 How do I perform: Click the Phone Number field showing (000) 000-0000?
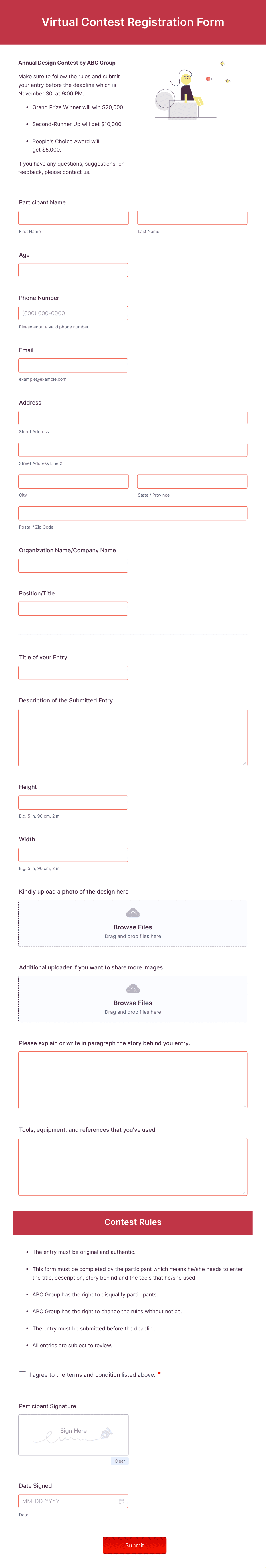[x=73, y=313]
